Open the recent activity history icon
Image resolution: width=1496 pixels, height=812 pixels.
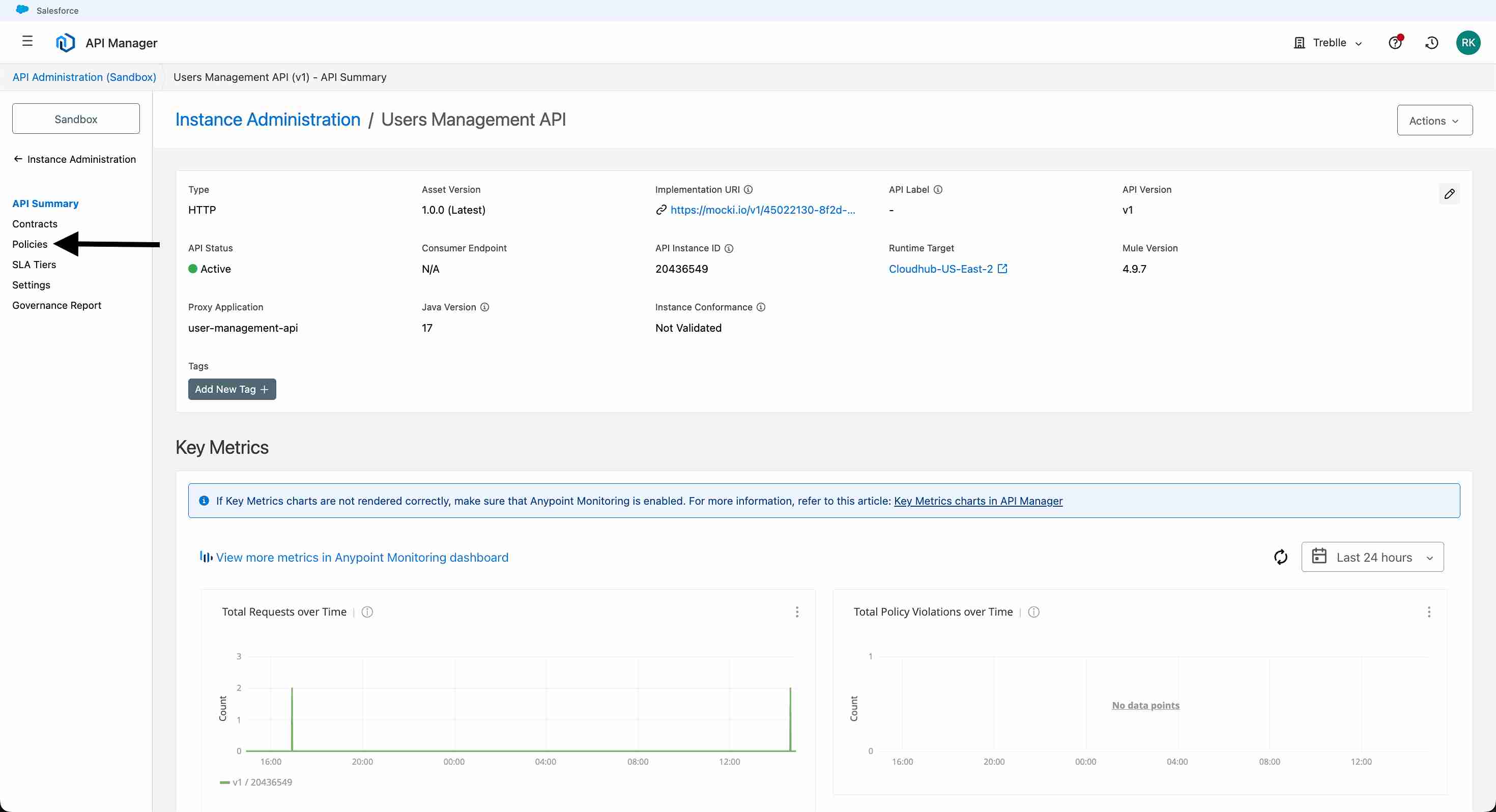pyautogui.click(x=1432, y=42)
